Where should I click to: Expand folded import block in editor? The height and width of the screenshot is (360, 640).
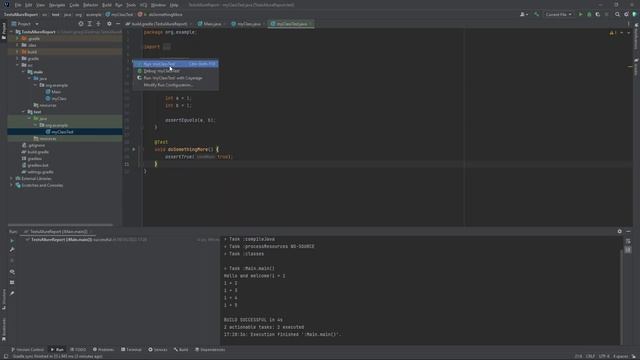coord(167,47)
